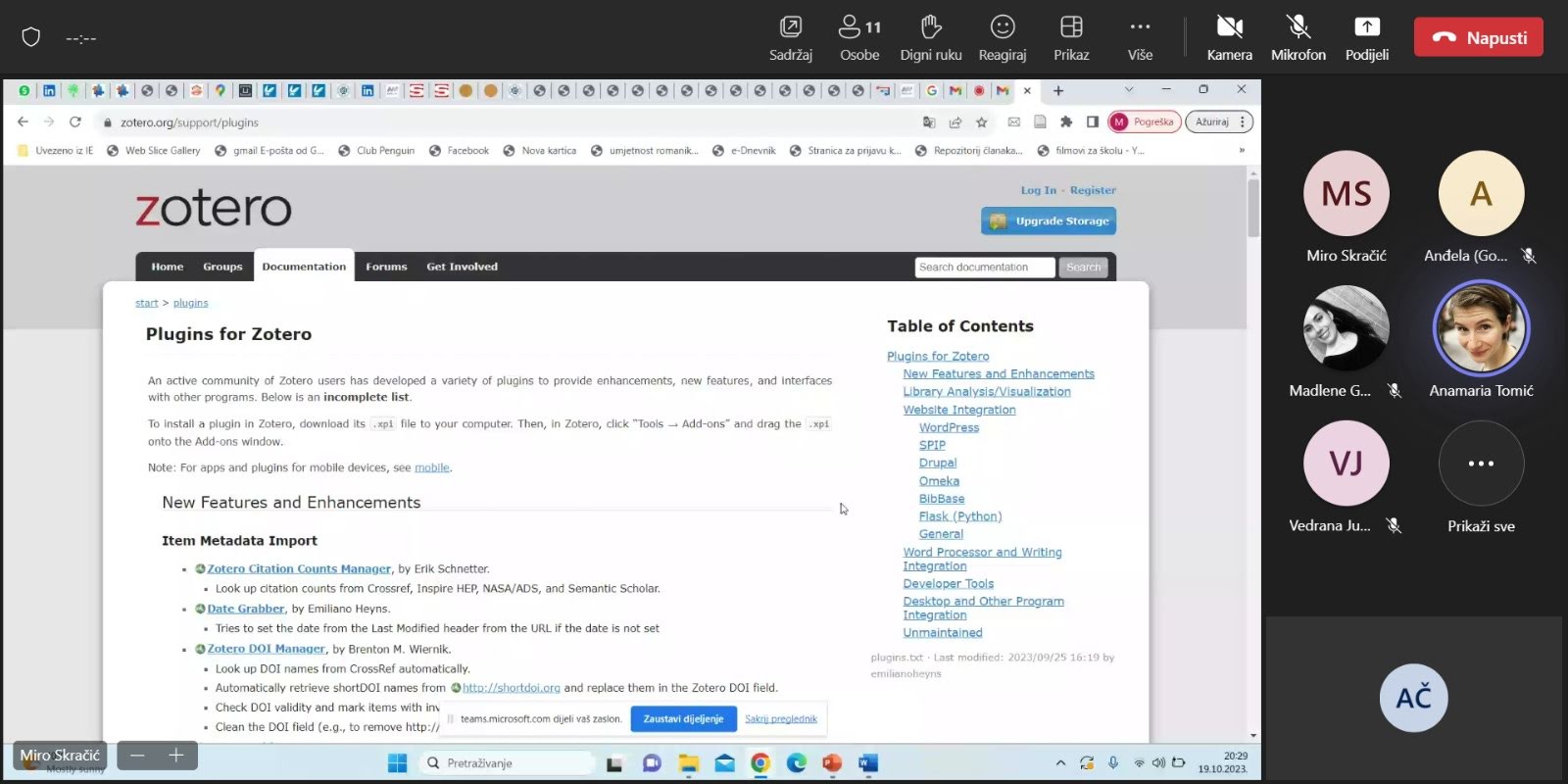The height and width of the screenshot is (784, 1568).
Task: Expand the tab search chevron in browser
Action: [x=1129, y=89]
